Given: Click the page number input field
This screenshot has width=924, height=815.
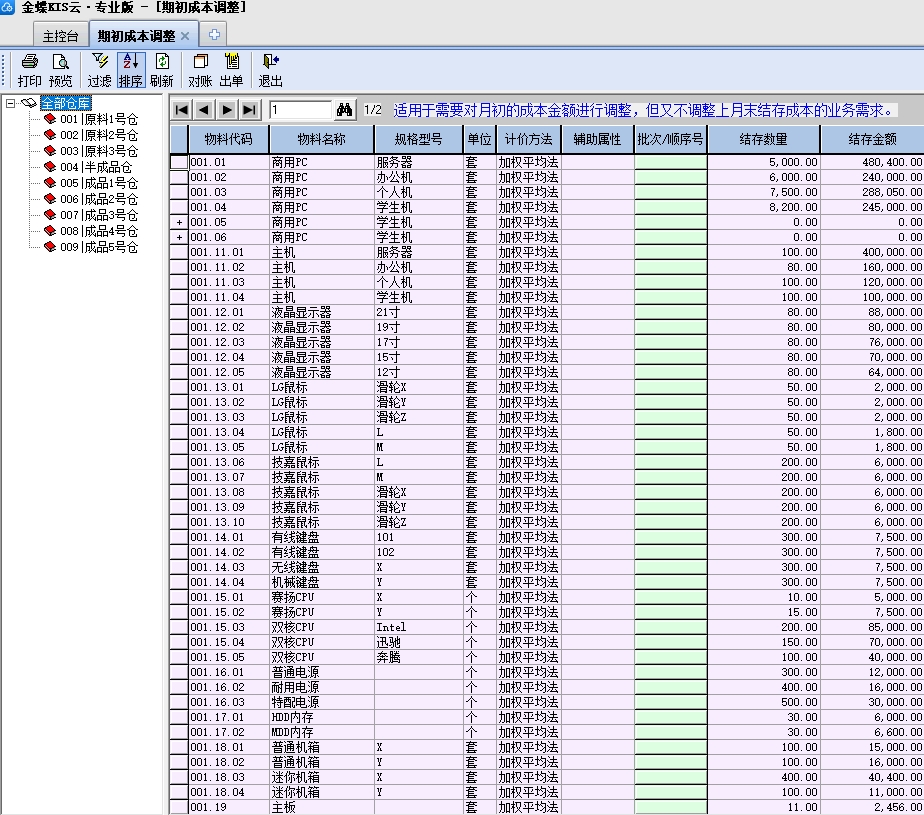Looking at the screenshot, I should tap(301, 110).
